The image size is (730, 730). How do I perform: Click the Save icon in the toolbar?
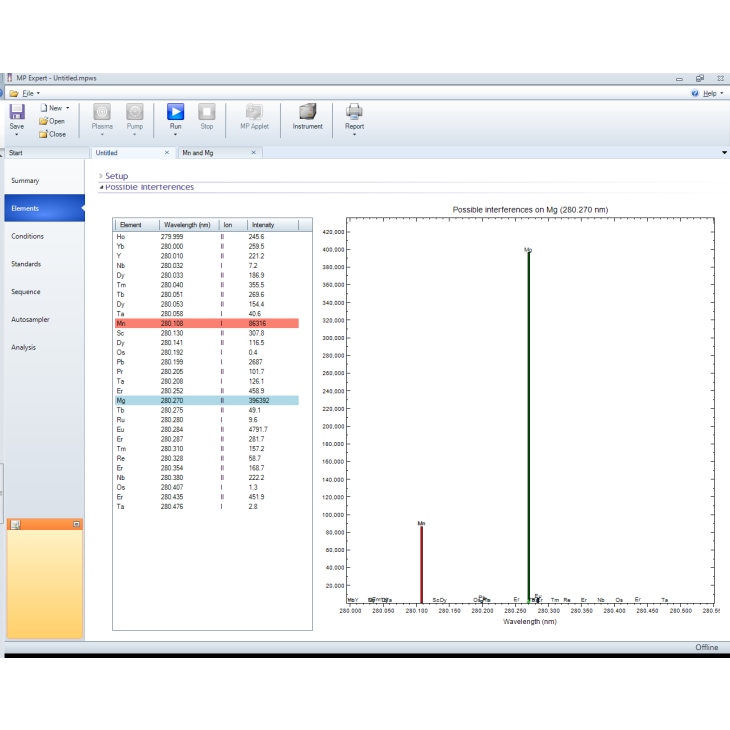[17, 111]
